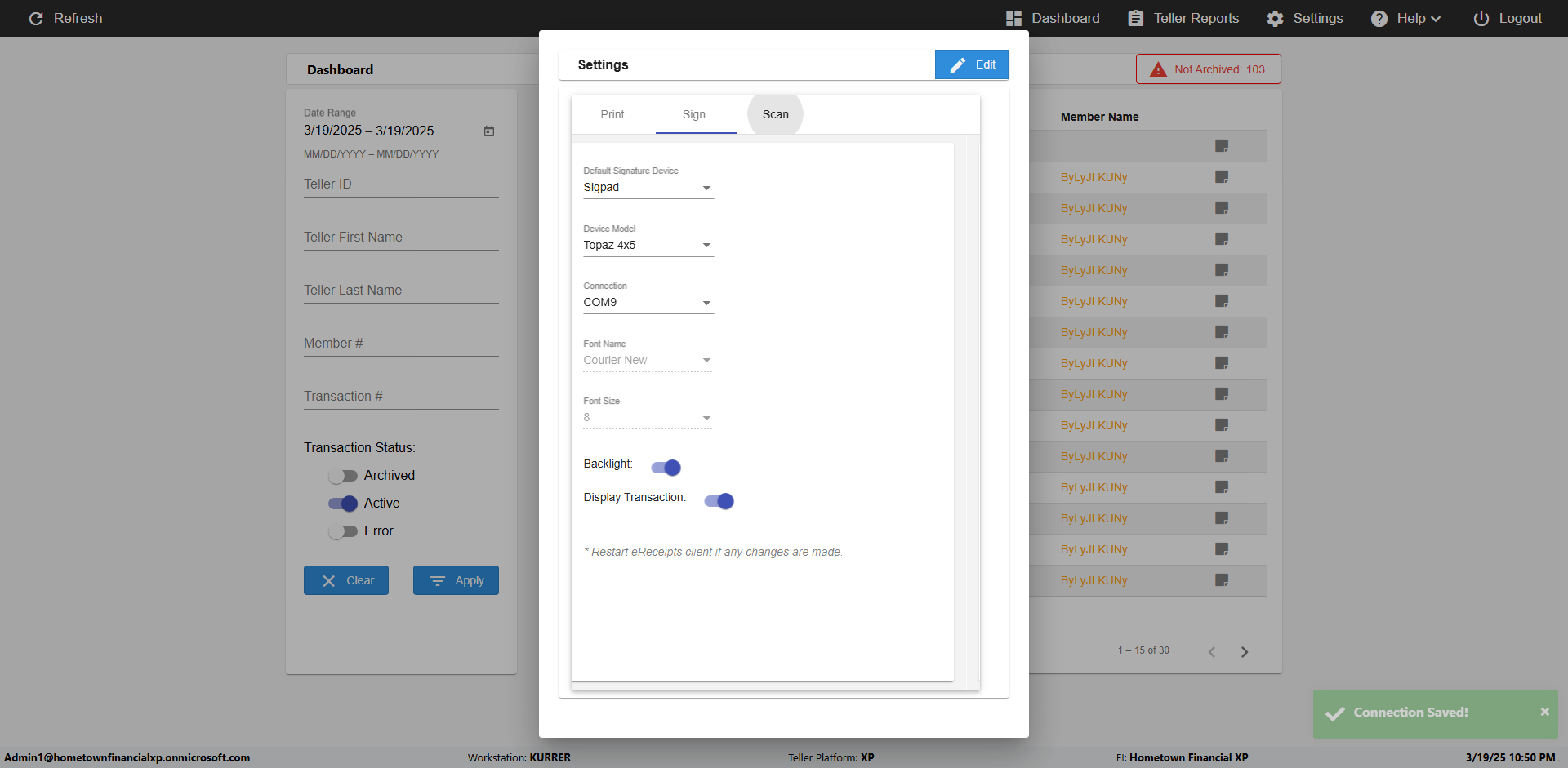Enable the Error status filter
Image resolution: width=1568 pixels, height=768 pixels.
click(x=343, y=531)
